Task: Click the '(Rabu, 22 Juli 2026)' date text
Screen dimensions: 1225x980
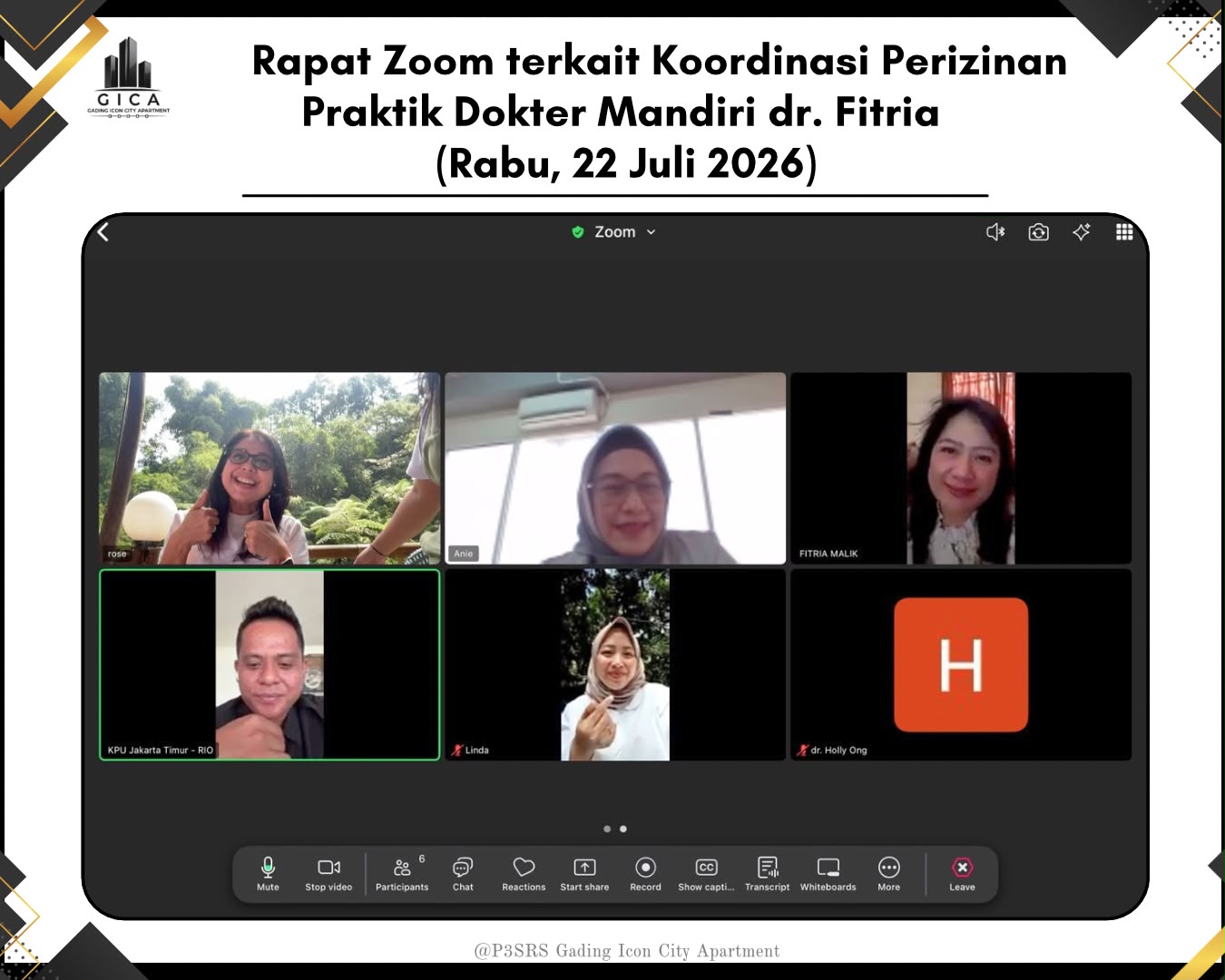Action: (x=626, y=163)
